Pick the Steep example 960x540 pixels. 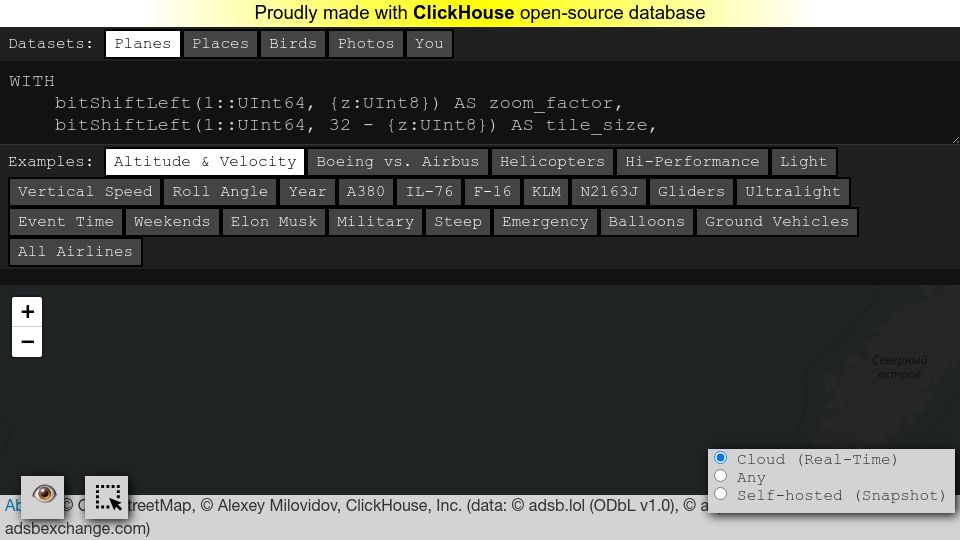(x=458, y=222)
